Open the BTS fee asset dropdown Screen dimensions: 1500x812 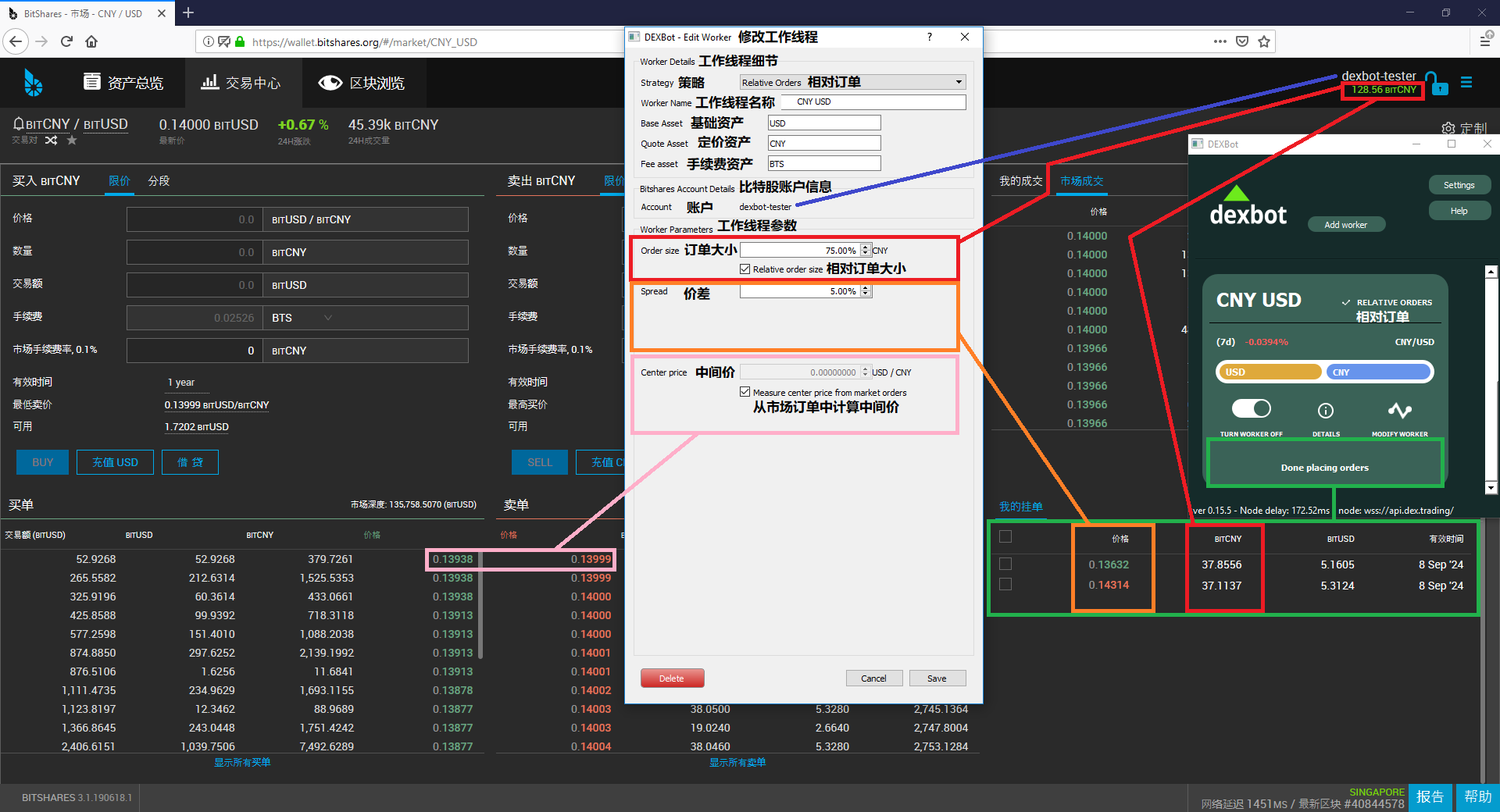(366, 318)
